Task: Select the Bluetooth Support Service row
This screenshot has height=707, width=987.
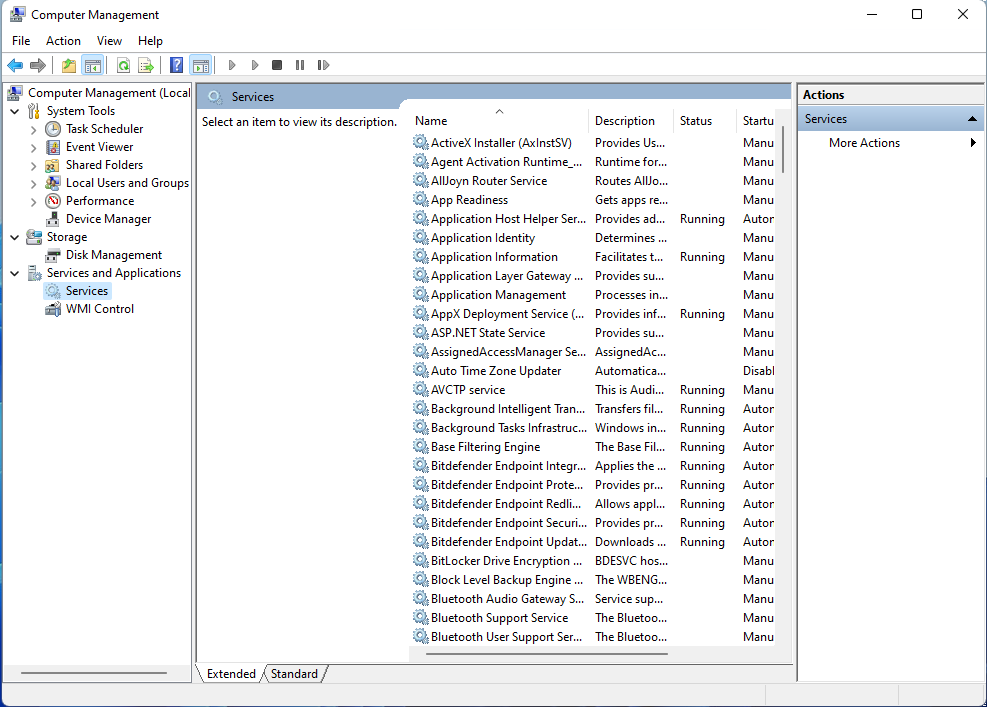Action: [x=593, y=618]
